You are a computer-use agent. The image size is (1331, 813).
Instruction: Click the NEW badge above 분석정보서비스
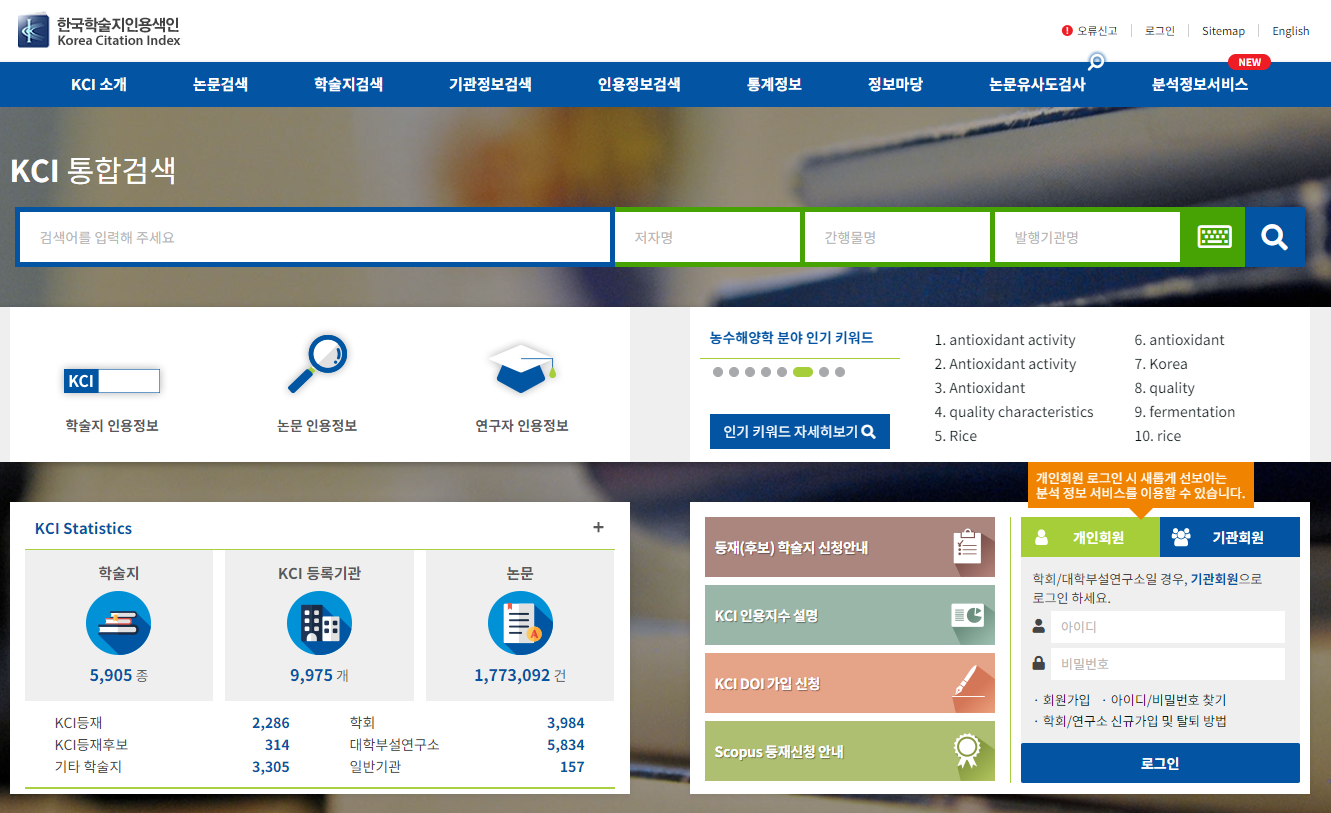[1249, 62]
